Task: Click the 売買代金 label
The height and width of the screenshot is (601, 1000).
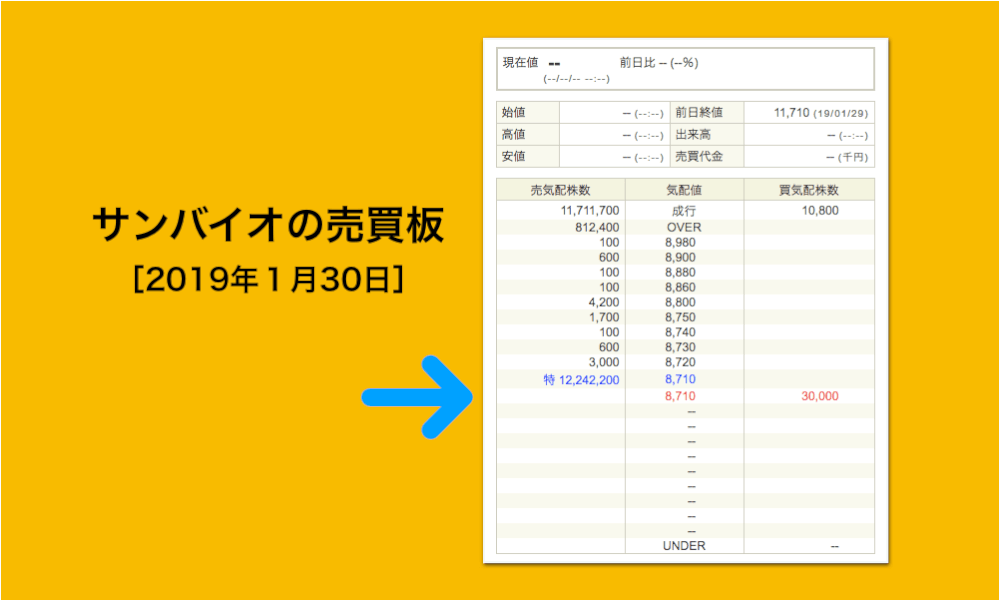Action: tap(699, 156)
